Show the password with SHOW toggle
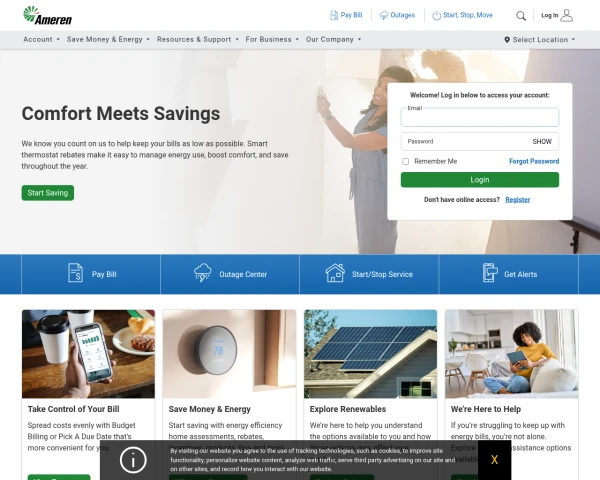 tap(542, 142)
